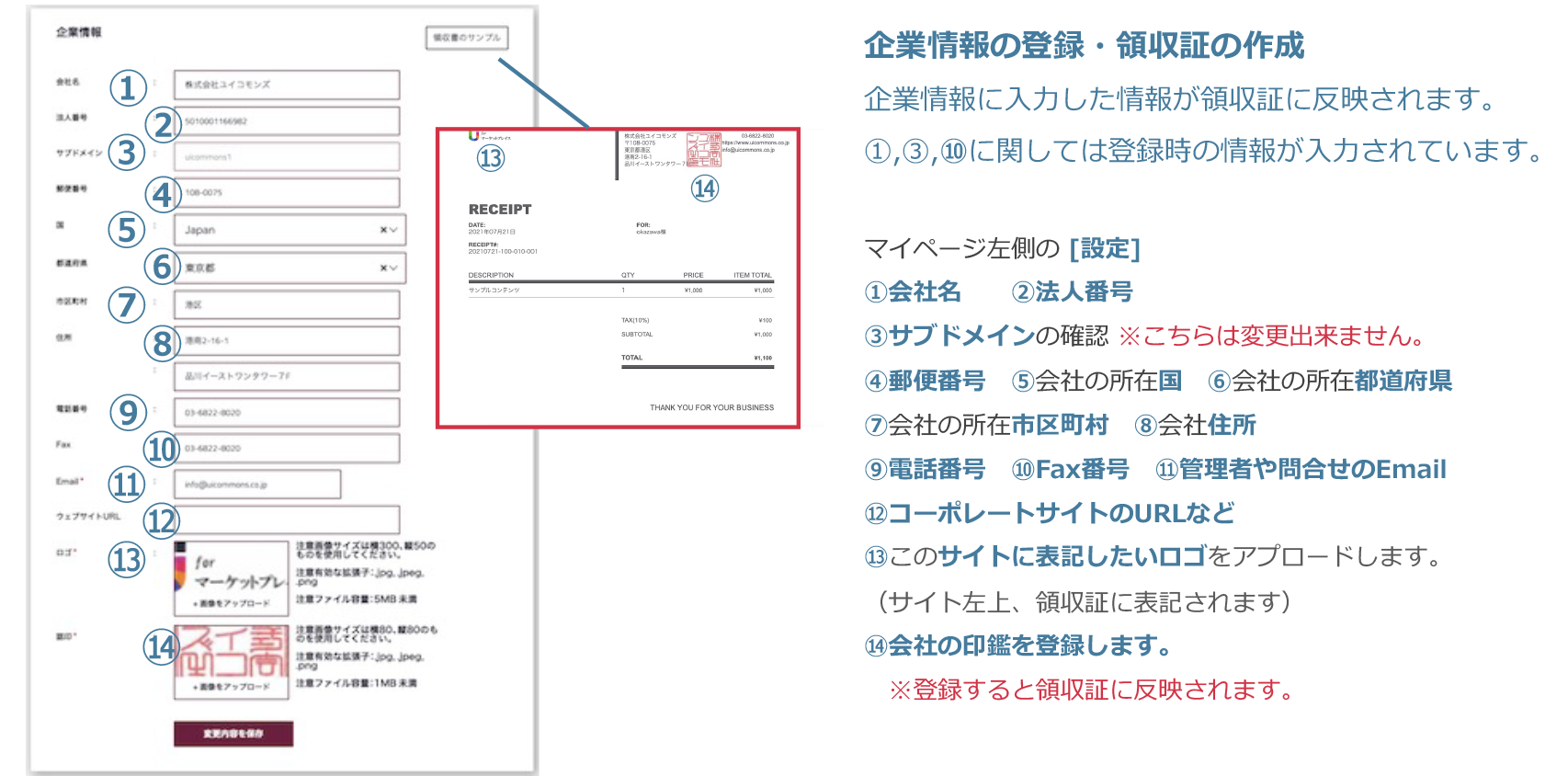This screenshot has width=1568, height=776.
Task: Click circled number 13 marker on the receipt
Action: coord(491,158)
